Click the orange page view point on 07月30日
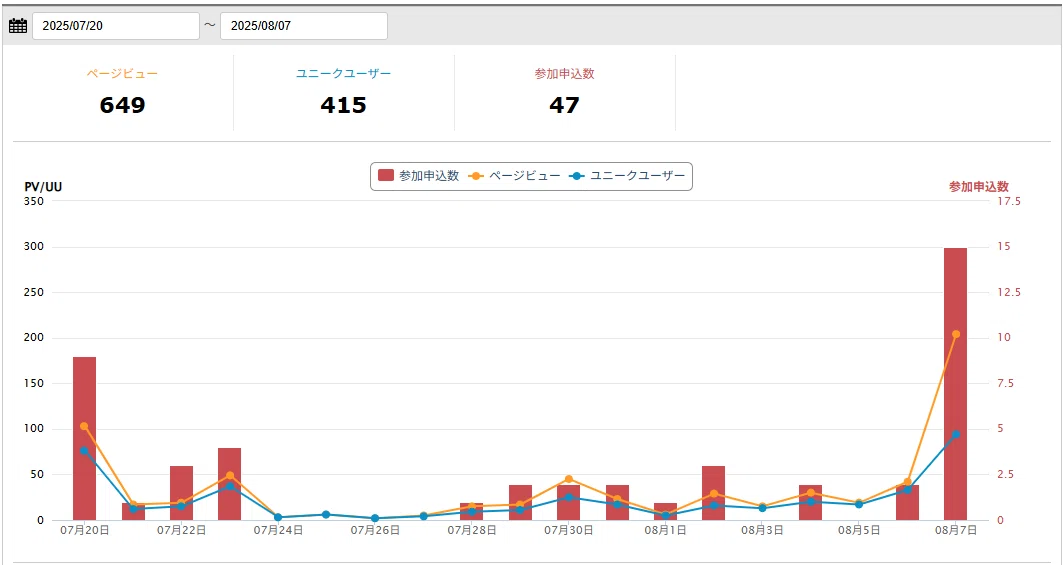1063x565 pixels. (x=569, y=480)
